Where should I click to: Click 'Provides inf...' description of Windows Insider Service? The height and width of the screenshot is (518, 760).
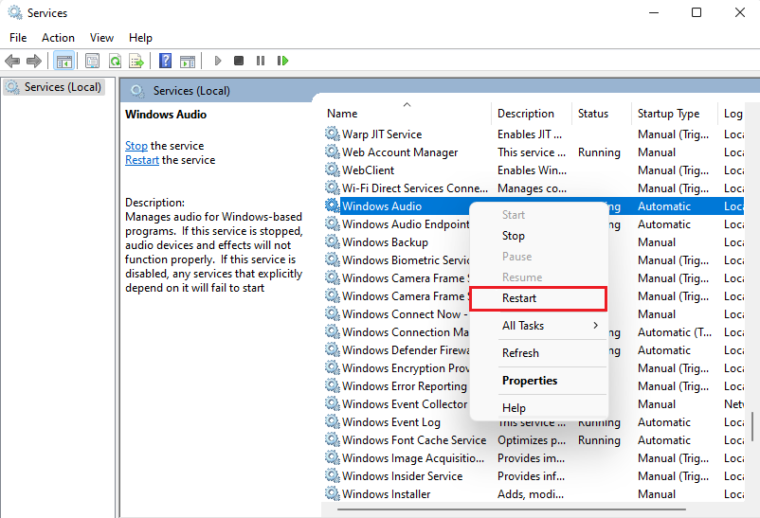531,476
